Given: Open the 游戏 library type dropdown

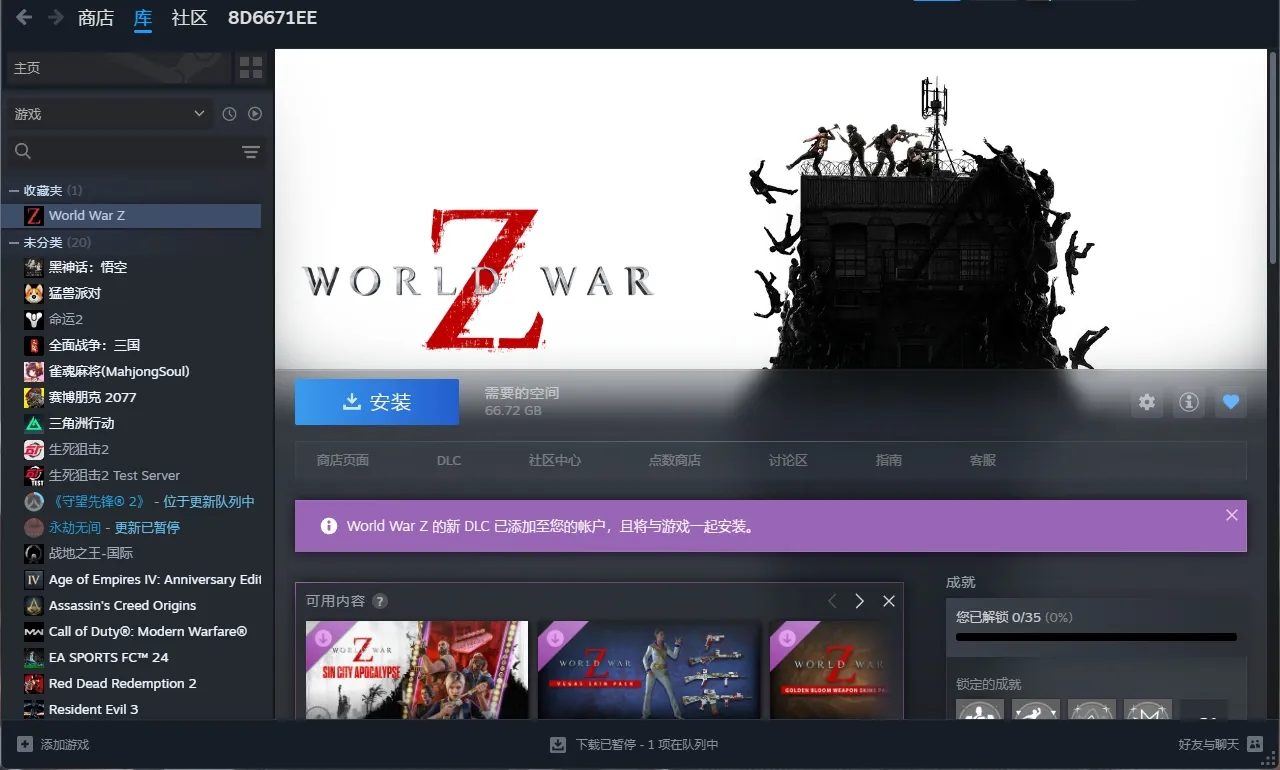Looking at the screenshot, I should pos(109,114).
